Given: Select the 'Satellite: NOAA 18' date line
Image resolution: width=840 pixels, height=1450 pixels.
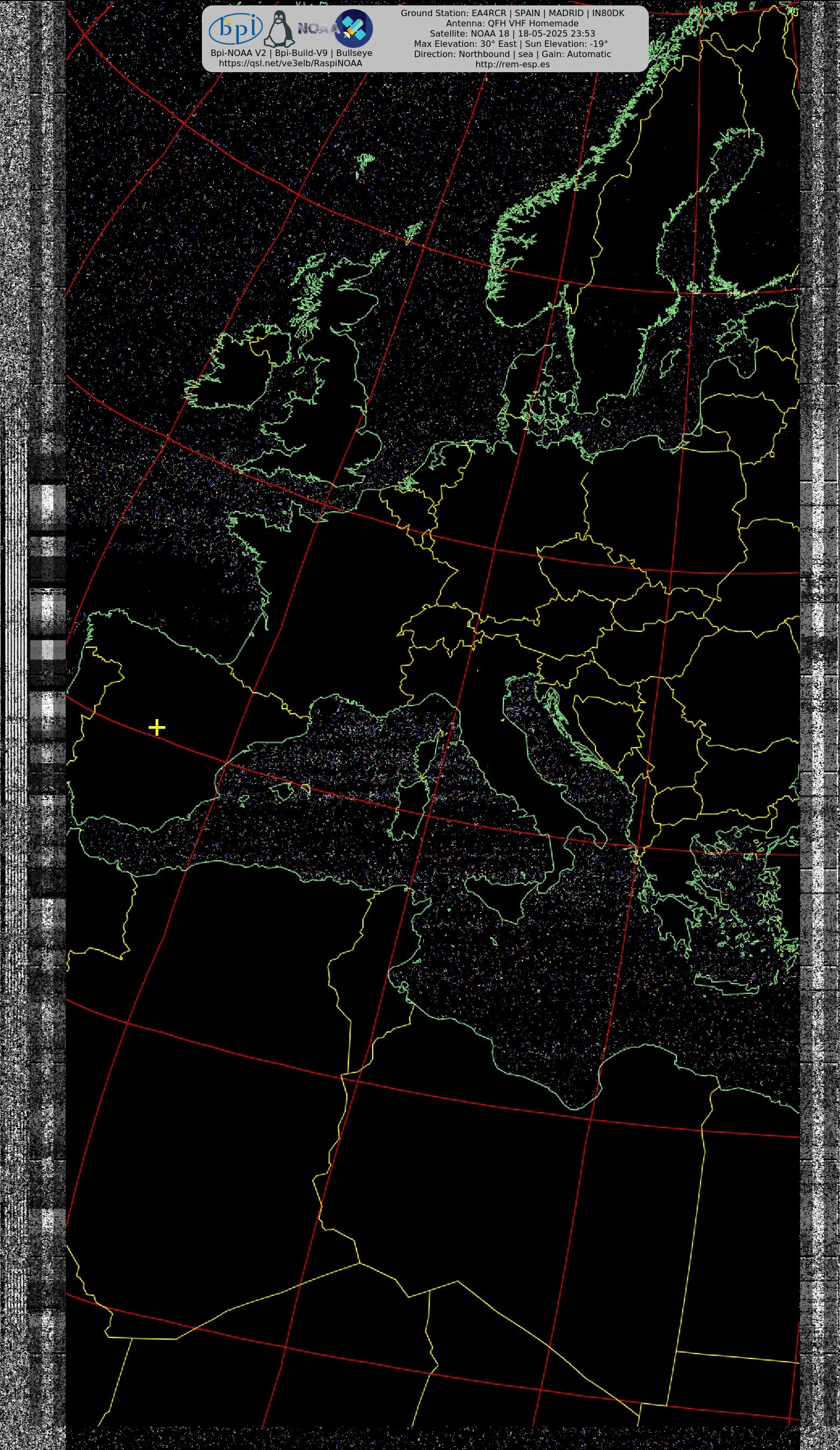Looking at the screenshot, I should [x=512, y=33].
